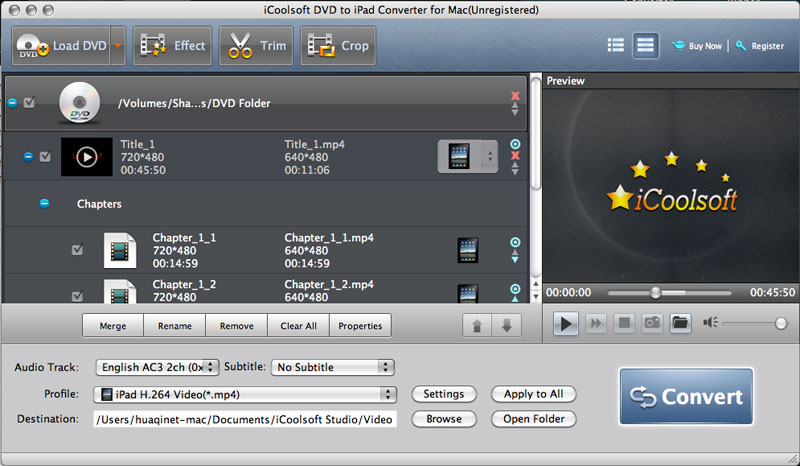This screenshot has width=800, height=466.
Task: Click the Merge button
Action: coord(113,326)
